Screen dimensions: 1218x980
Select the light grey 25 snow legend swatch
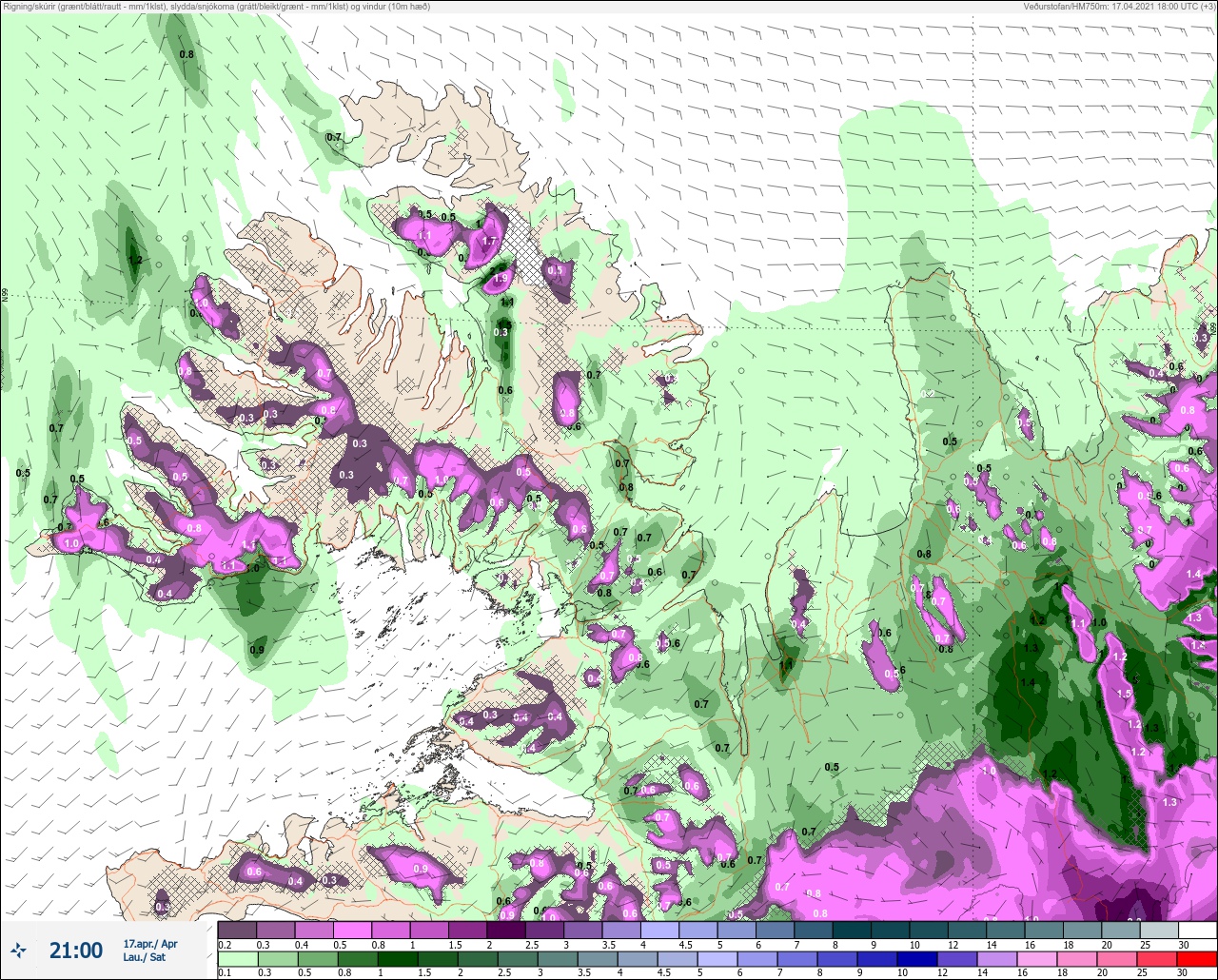coord(1158,930)
